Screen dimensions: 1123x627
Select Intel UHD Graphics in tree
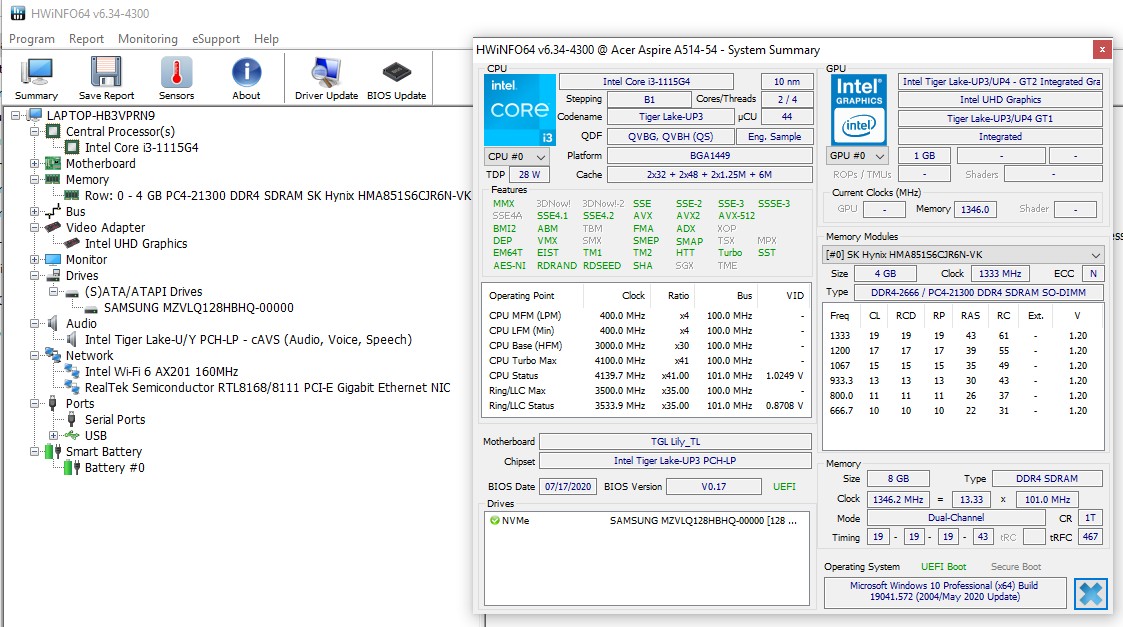[x=135, y=243]
